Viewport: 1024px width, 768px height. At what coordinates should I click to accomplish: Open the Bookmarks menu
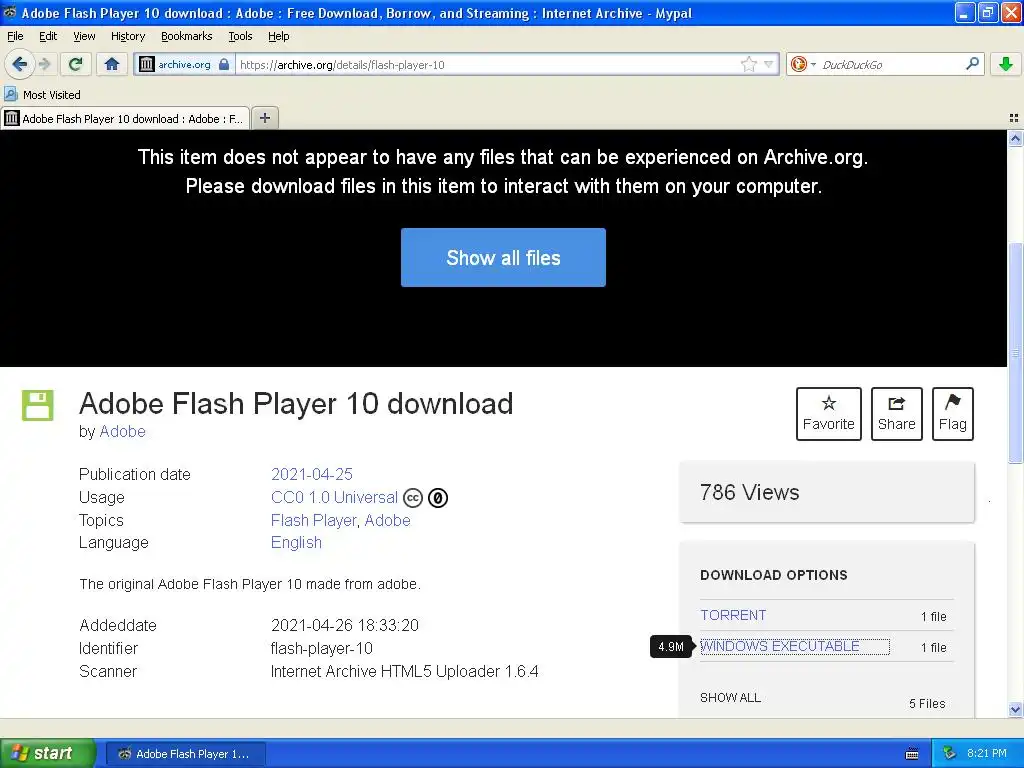(x=187, y=36)
